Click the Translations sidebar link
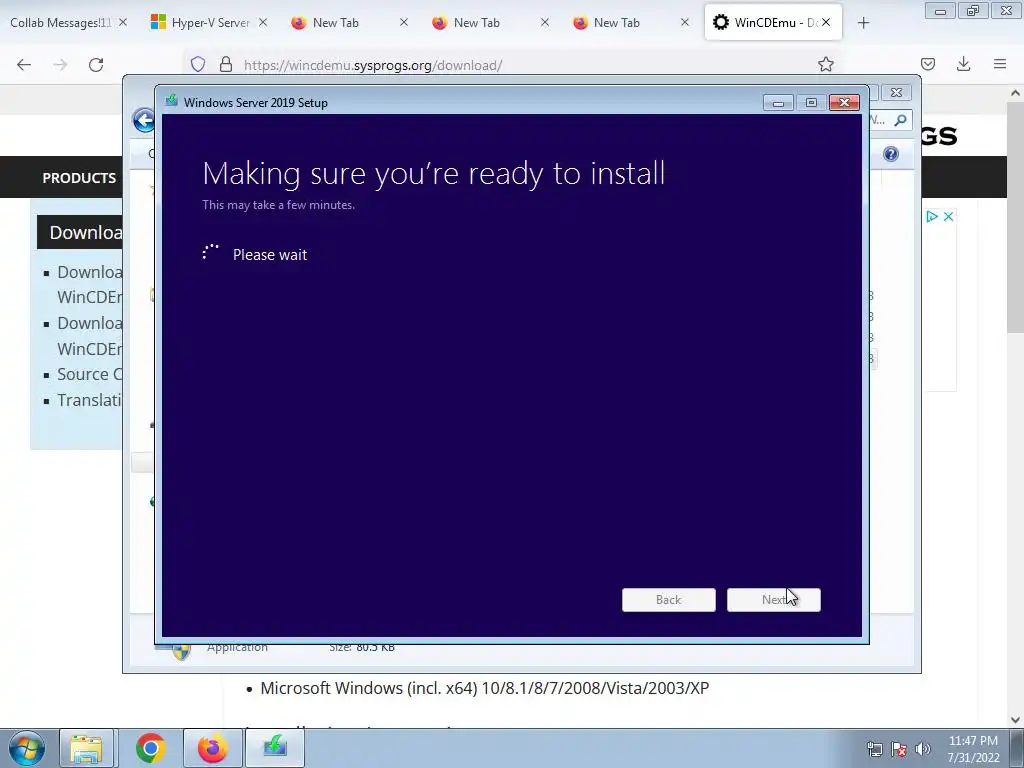Image resolution: width=1024 pixels, height=768 pixels. coord(89,400)
